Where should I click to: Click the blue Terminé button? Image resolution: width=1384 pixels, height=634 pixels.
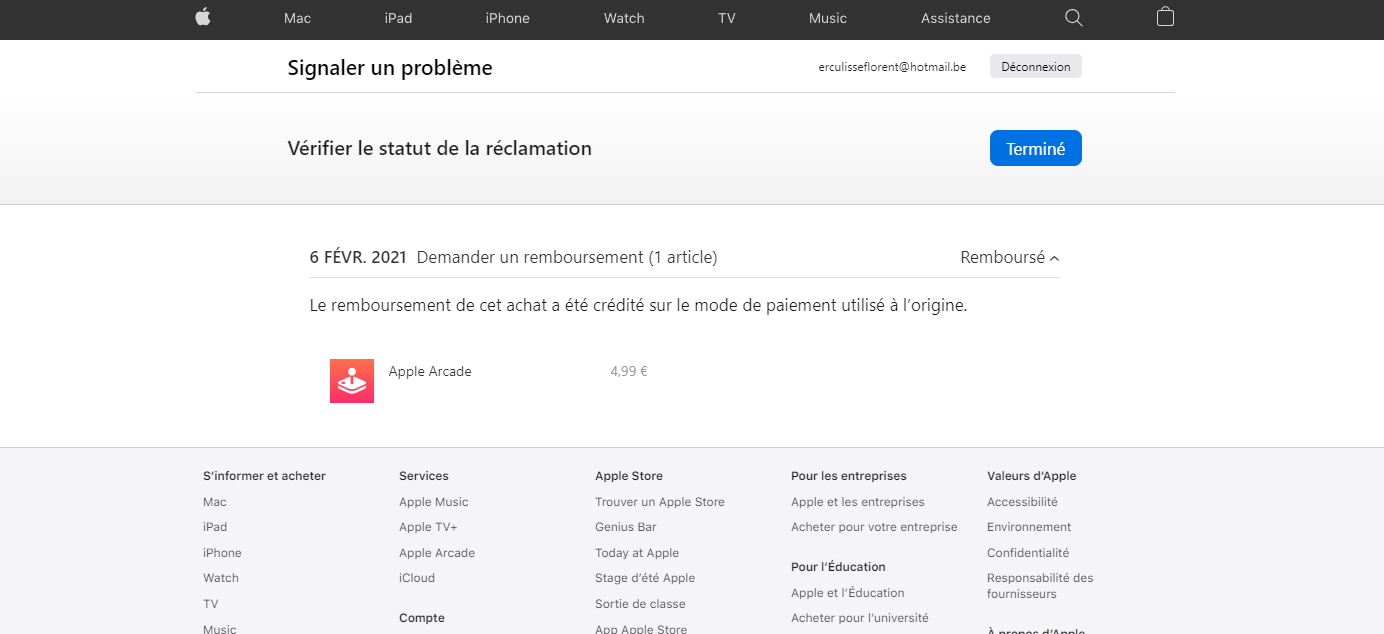(x=1036, y=149)
